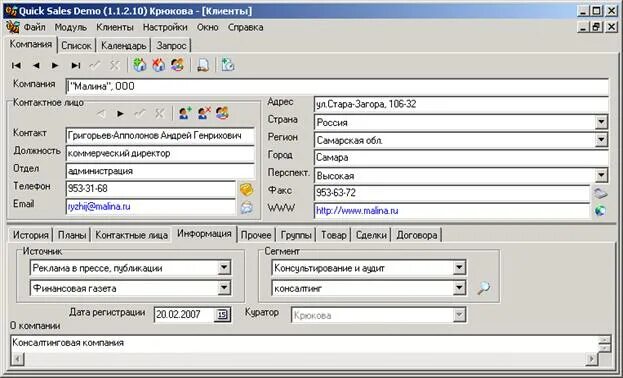Click the ryzhij@malina.ru email link
The image size is (623, 378).
pos(99,207)
